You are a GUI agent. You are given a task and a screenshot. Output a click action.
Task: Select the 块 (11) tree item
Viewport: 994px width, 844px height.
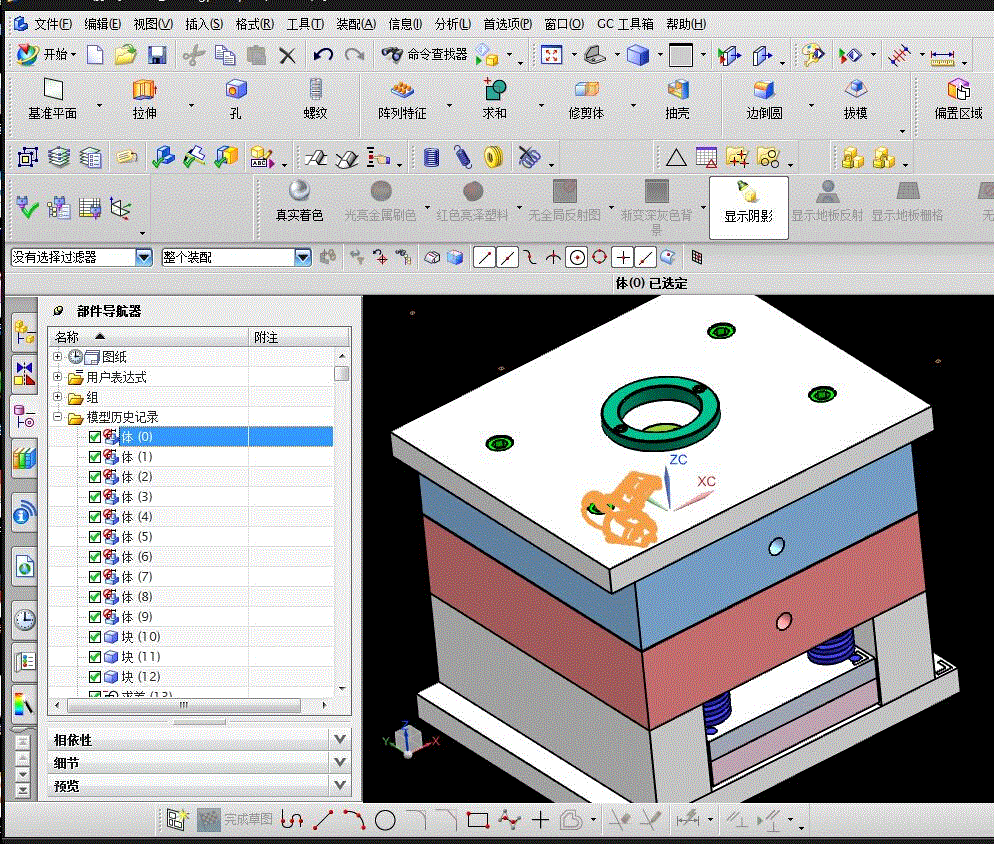click(141, 657)
